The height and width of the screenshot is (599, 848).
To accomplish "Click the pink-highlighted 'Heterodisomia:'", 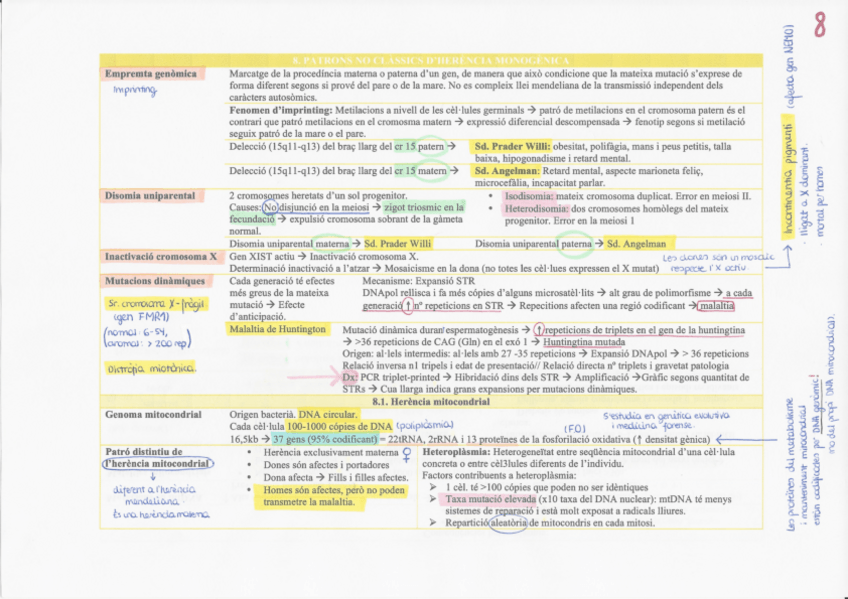I will coord(536,209).
